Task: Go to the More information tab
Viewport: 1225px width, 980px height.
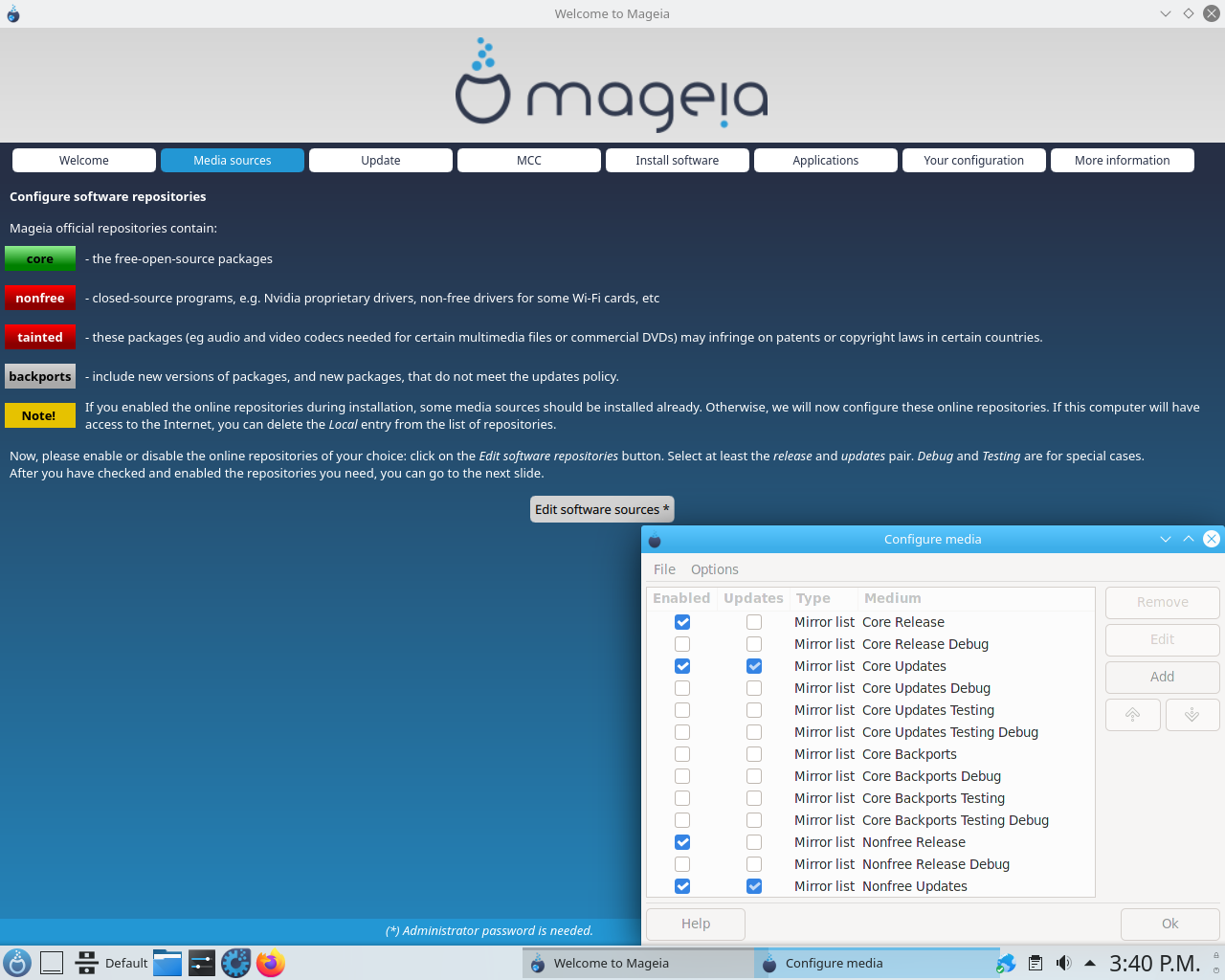Action: (1123, 161)
